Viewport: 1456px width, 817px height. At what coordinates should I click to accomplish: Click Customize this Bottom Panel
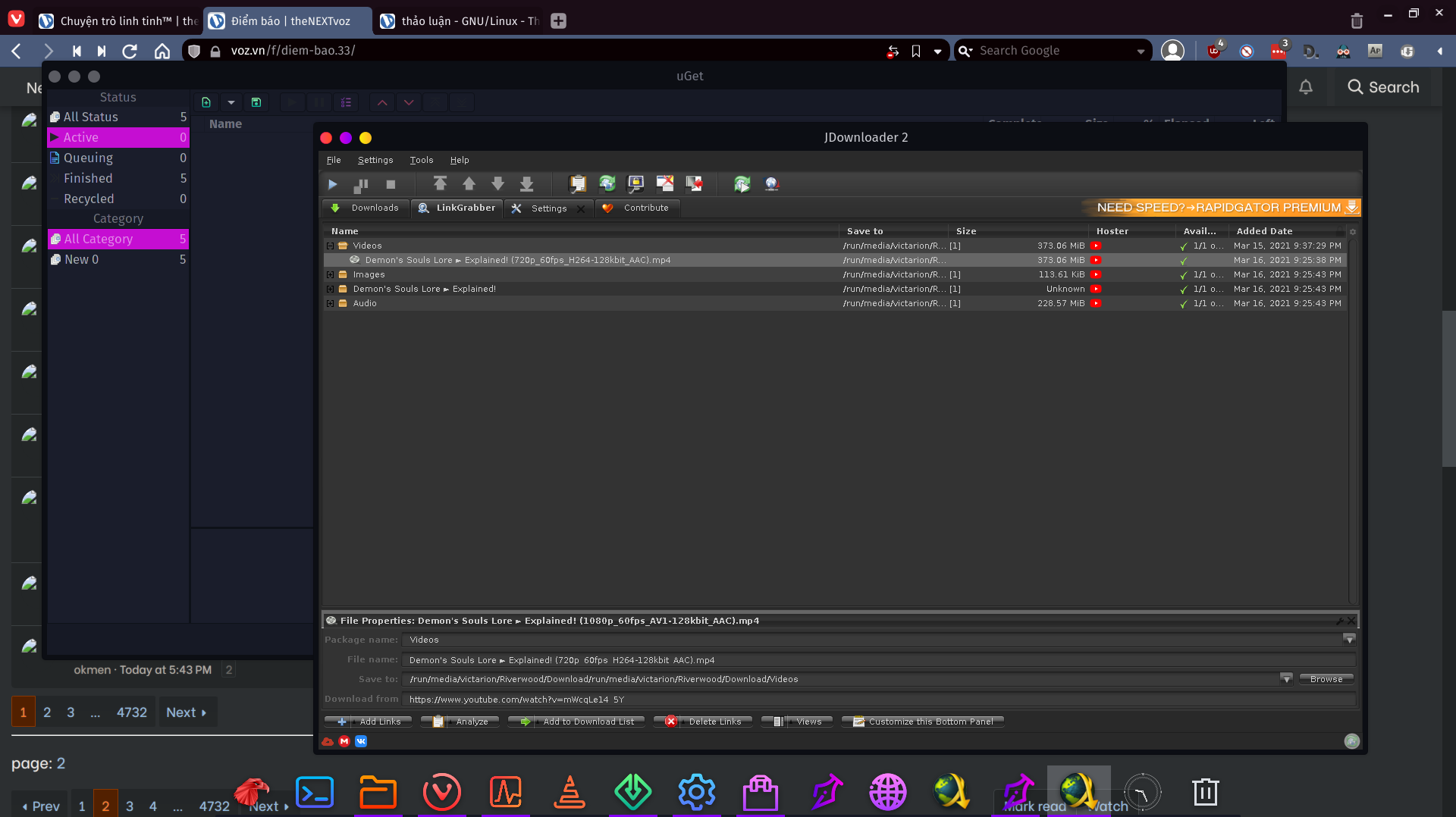923,722
